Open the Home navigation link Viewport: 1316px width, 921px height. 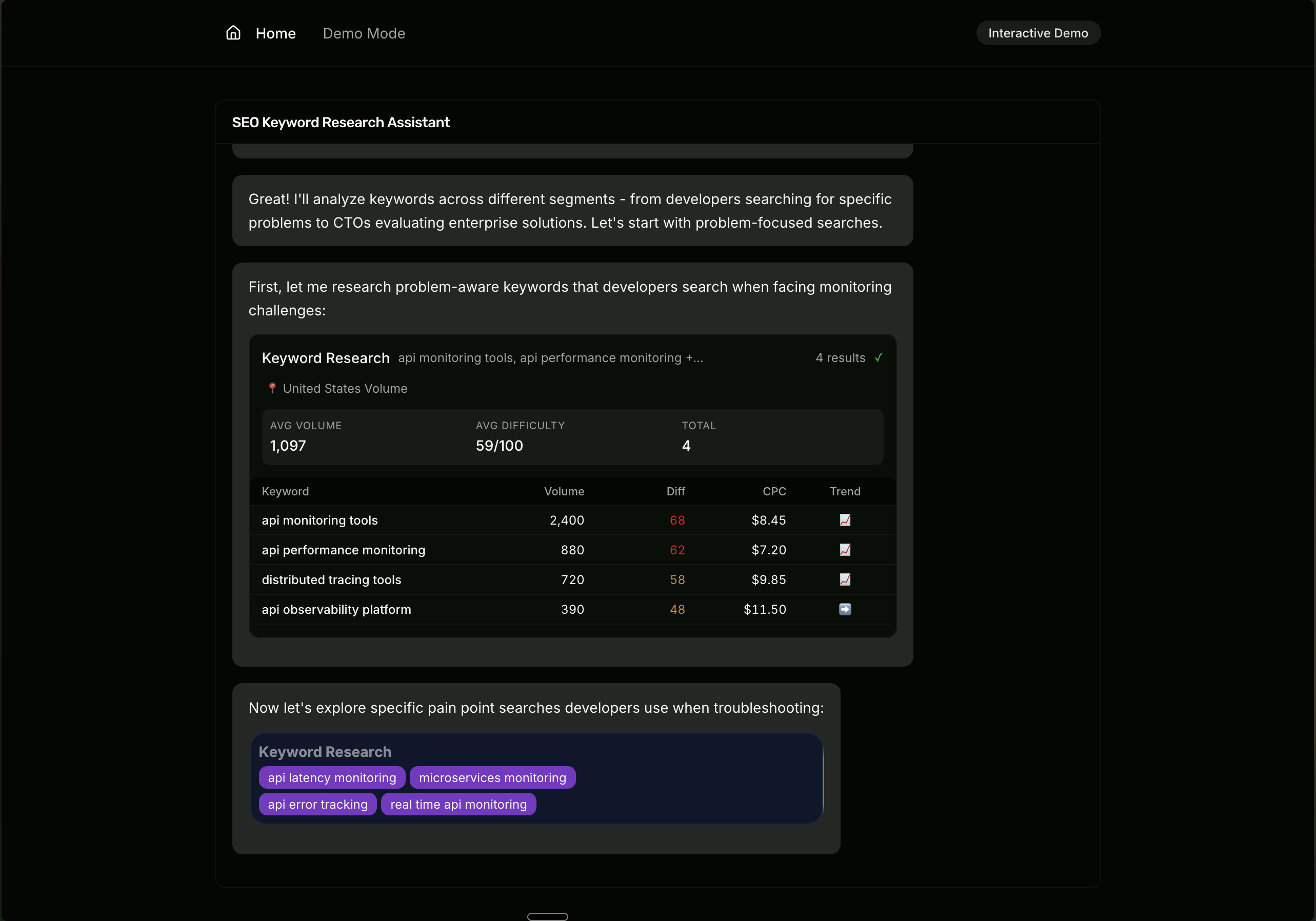pyautogui.click(x=275, y=33)
